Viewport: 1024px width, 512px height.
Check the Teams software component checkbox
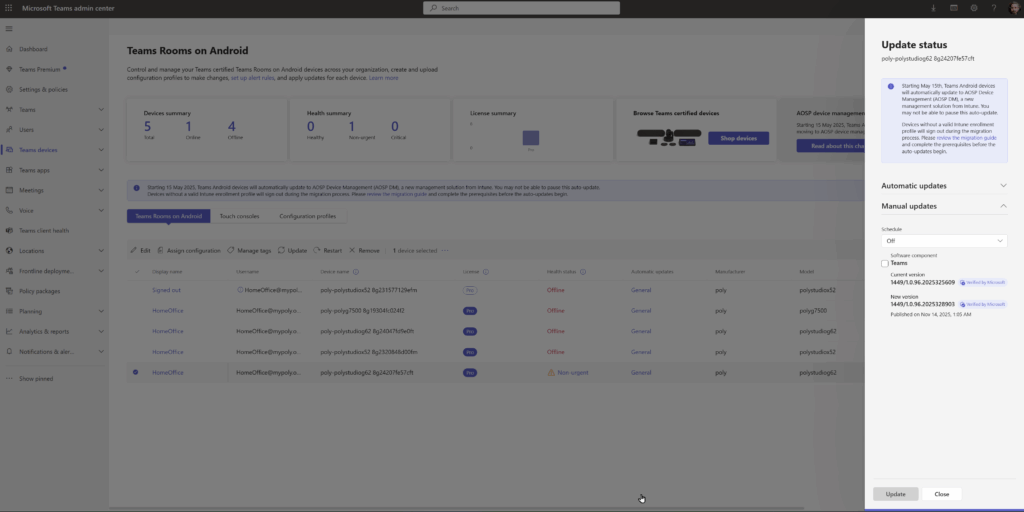click(885, 263)
